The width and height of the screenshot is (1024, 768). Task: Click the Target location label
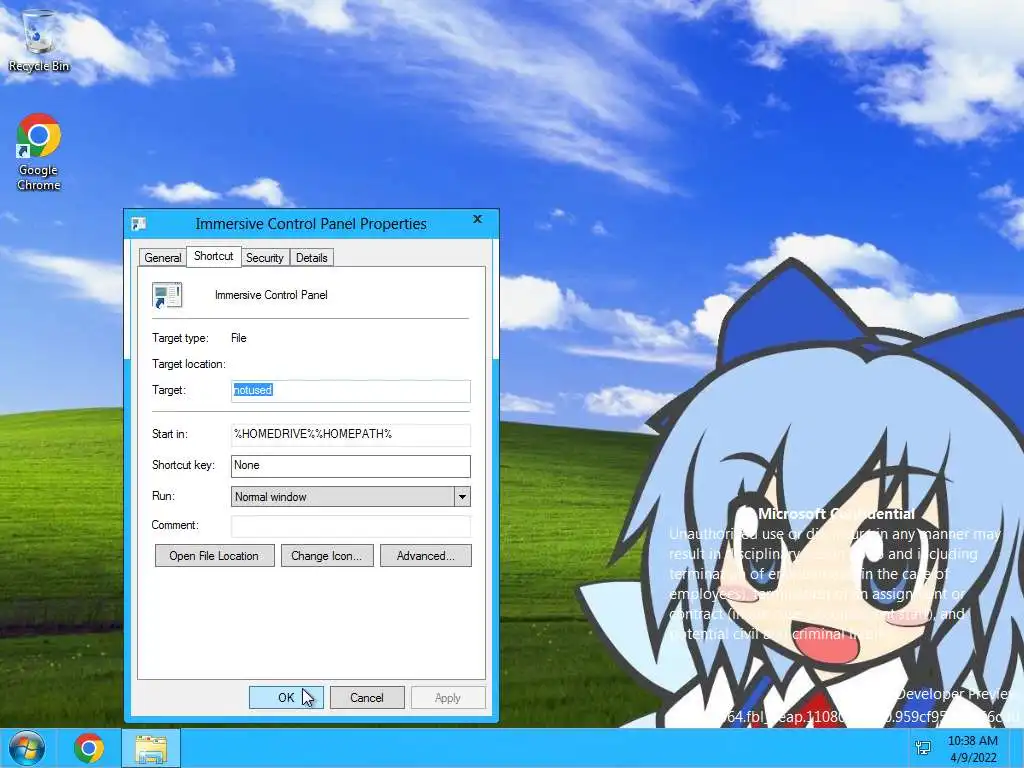[x=189, y=364]
